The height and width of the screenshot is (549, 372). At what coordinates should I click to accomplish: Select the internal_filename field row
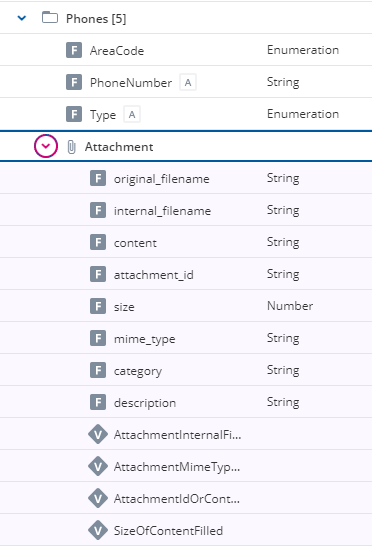186,210
